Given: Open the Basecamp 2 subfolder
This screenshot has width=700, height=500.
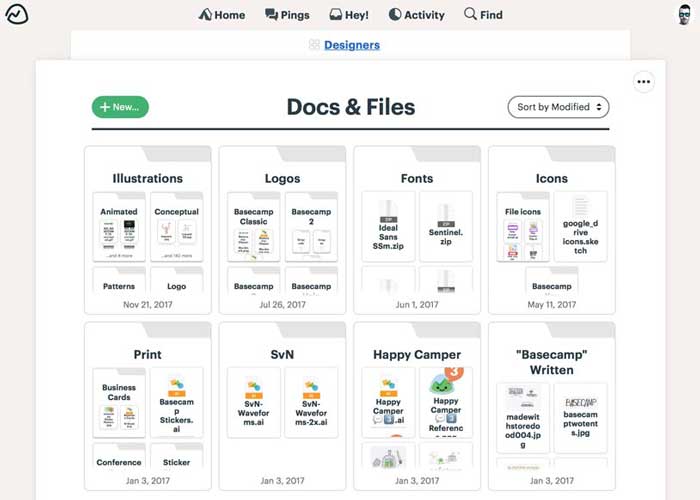Looking at the screenshot, I should point(311,227).
